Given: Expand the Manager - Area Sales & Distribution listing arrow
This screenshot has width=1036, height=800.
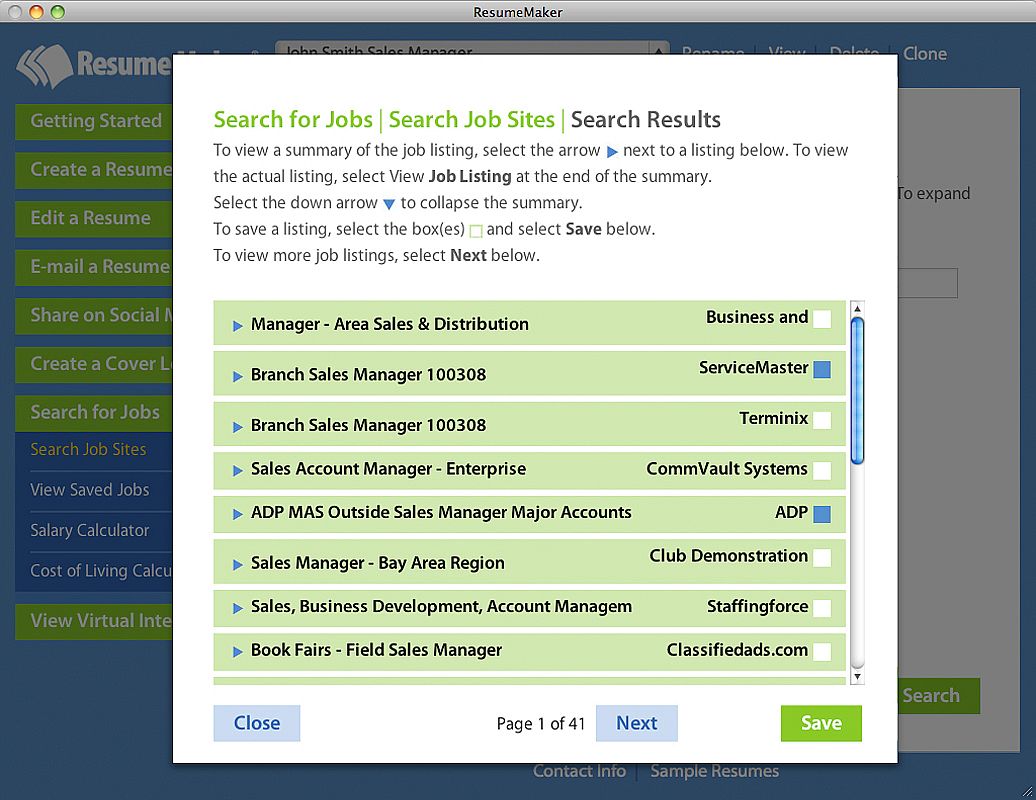Looking at the screenshot, I should [x=238, y=326].
